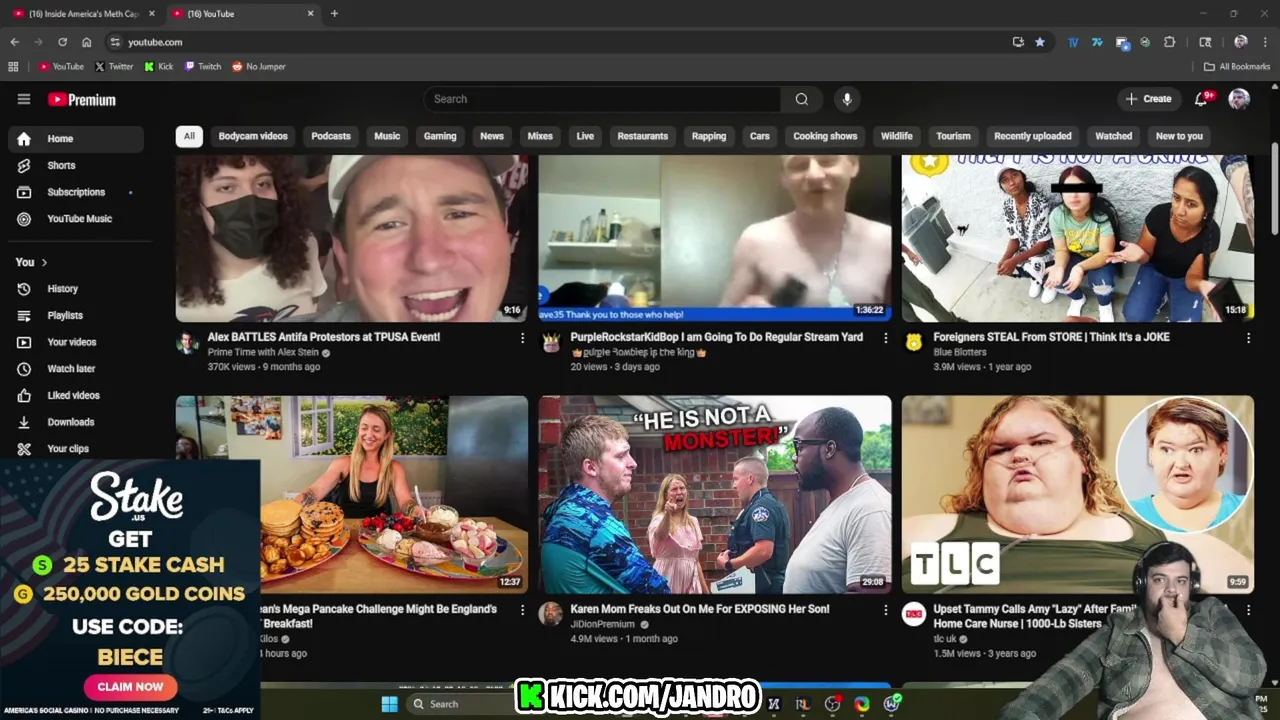Switch to Inside America's Meth Cap tab
The height and width of the screenshot is (720, 1280).
click(83, 13)
